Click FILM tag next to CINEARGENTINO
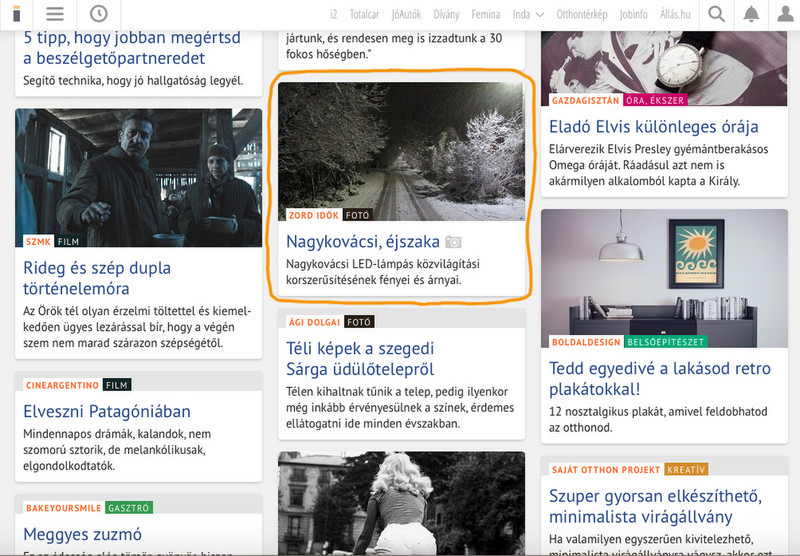800x556 pixels. click(117, 385)
